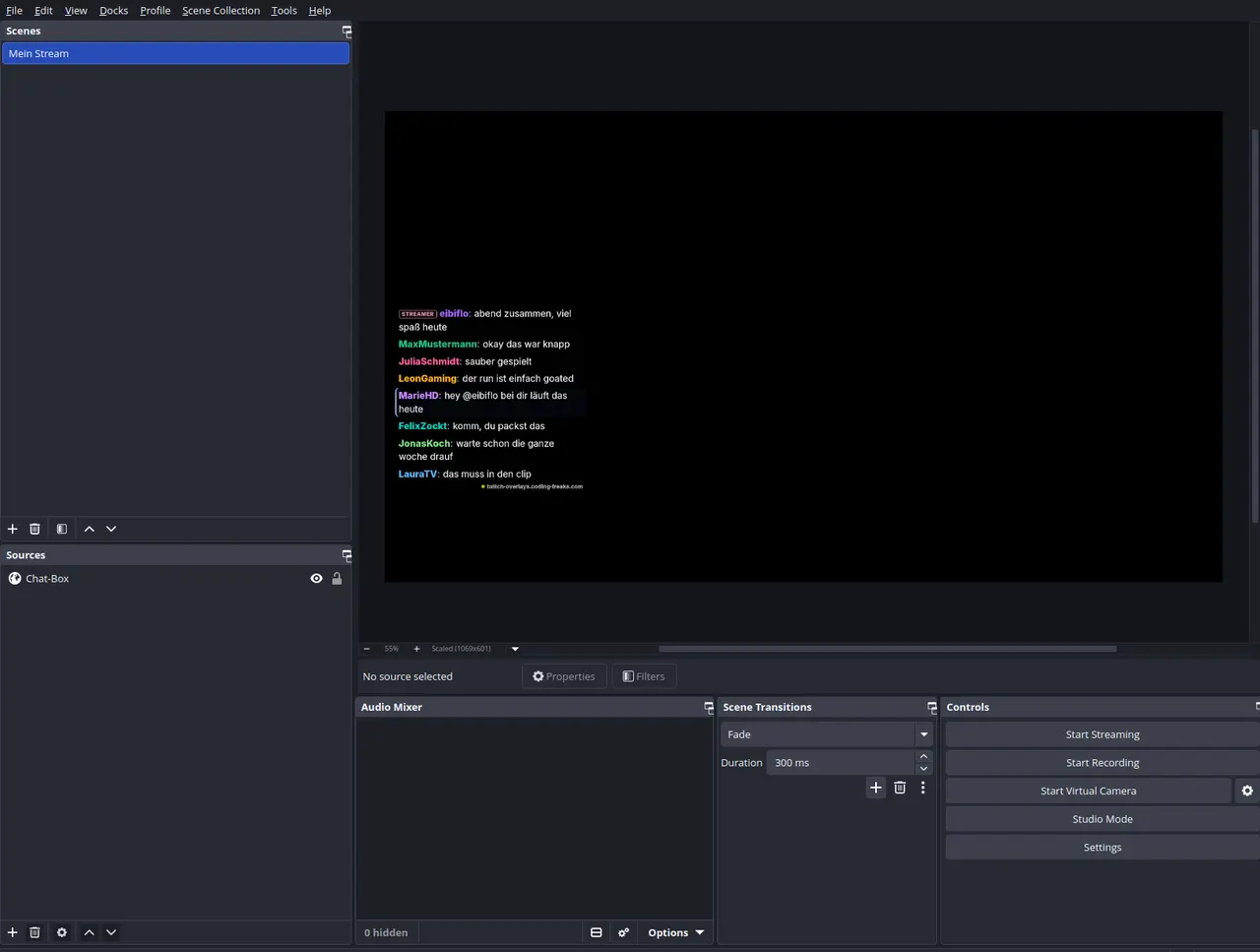Screen dimensions: 1260x952
Task: Select the Chat-Box source row
Action: (x=175, y=579)
